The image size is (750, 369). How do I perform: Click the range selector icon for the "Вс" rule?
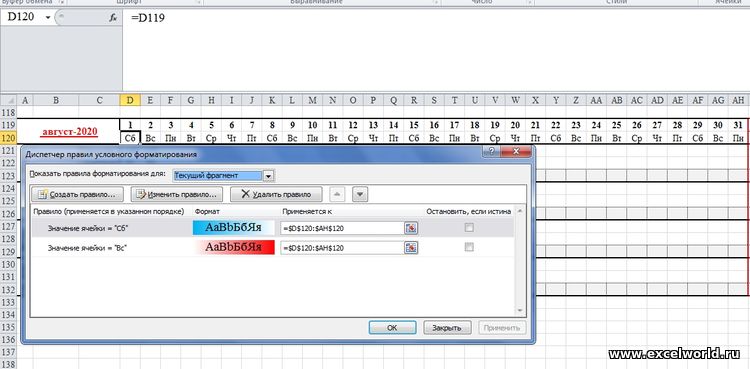(411, 247)
